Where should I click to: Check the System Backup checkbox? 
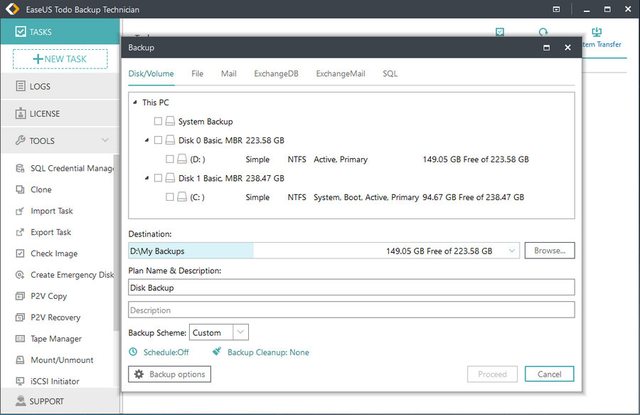point(158,121)
